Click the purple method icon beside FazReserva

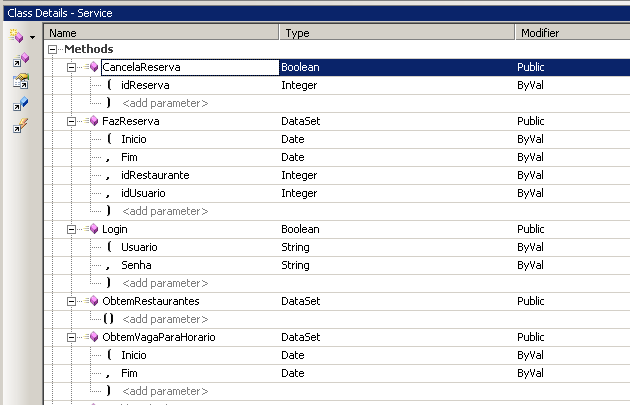[x=93, y=121]
